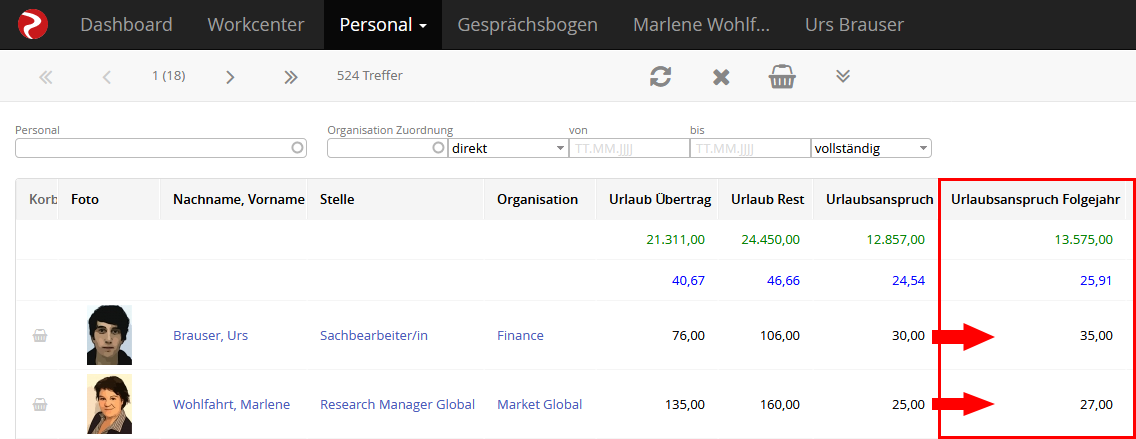Image resolution: width=1136 pixels, height=439 pixels.
Task: Open the Gesprächsbogen tab
Action: [527, 25]
